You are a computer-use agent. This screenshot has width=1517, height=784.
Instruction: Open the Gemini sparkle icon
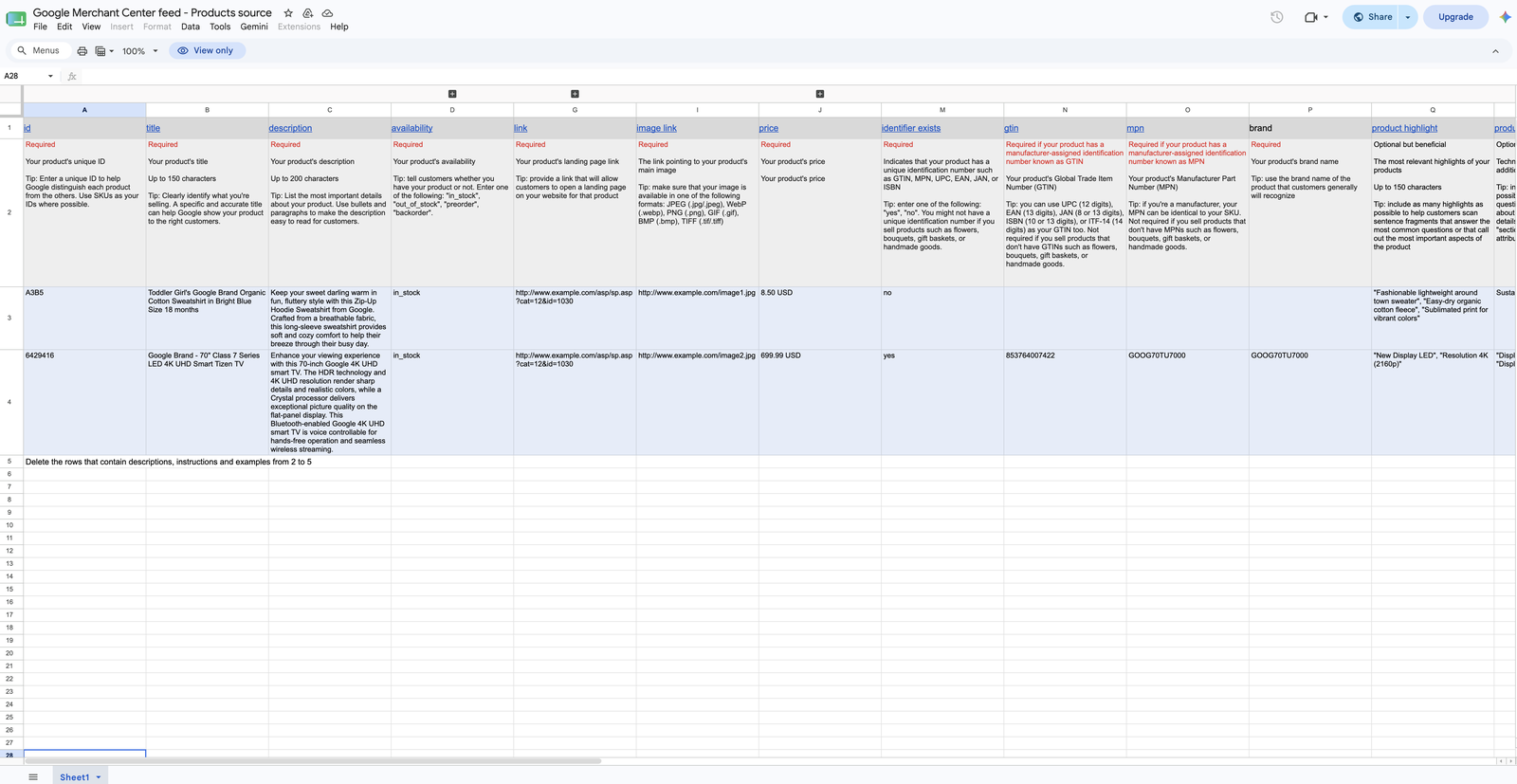[1505, 17]
